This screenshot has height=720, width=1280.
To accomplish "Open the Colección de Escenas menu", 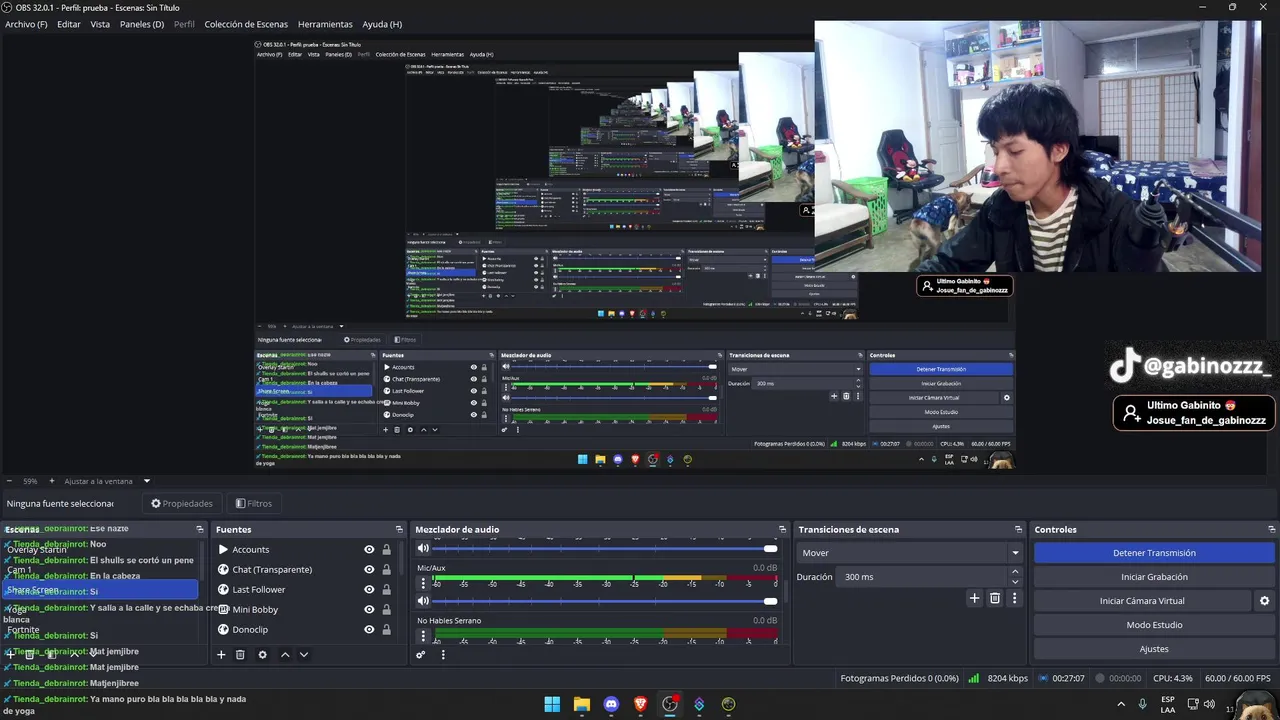I will (x=246, y=24).
